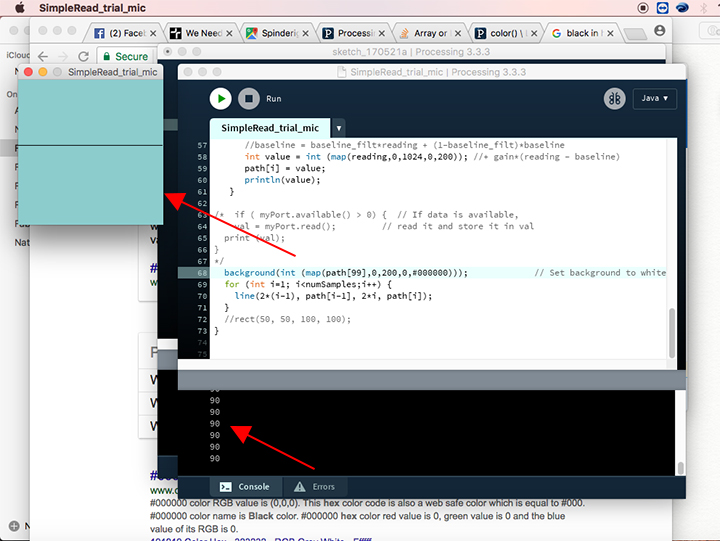The height and width of the screenshot is (541, 720).
Task: Open the Java mode dropdown
Action: click(x=654, y=98)
